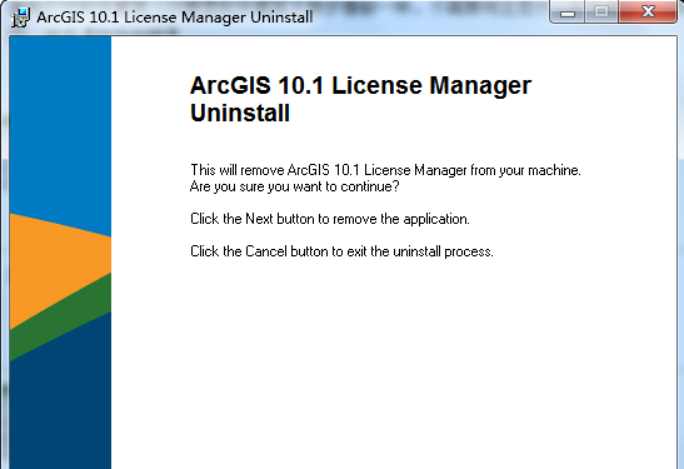
Task: Click the window title text in title bar
Action: [174, 17]
